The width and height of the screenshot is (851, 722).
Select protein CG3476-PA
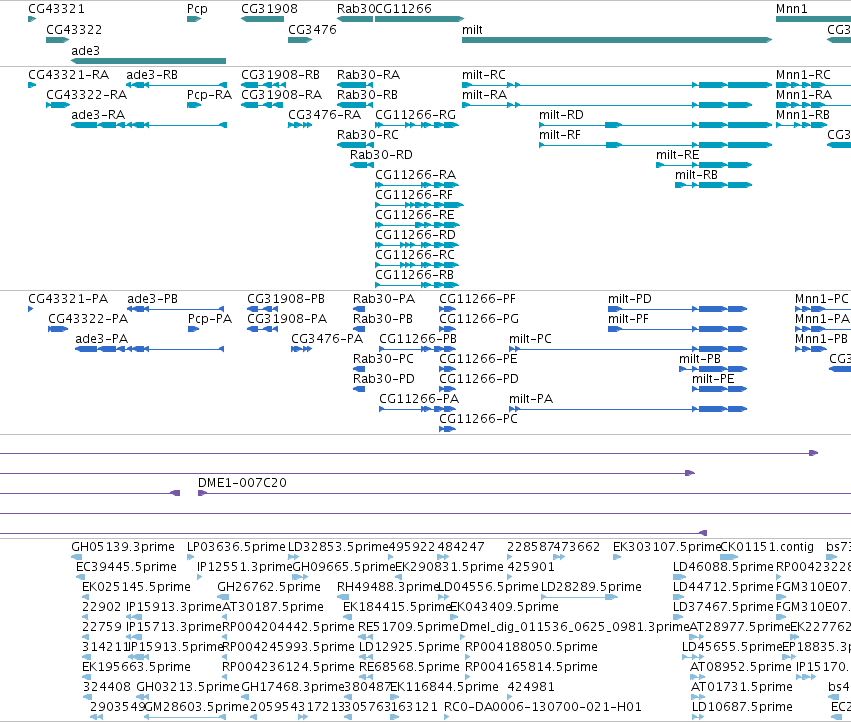[x=327, y=339]
